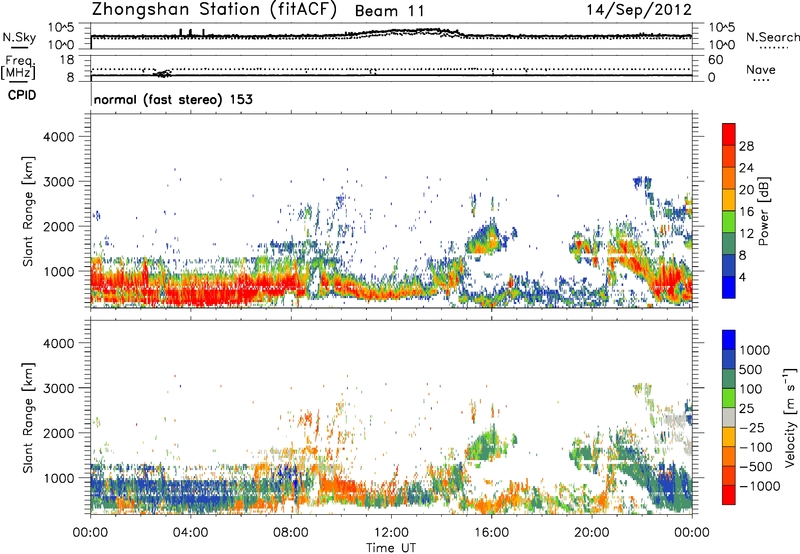800x554 pixels.
Task: Click the "4000" range tick in velocity panel
Action: point(59,343)
